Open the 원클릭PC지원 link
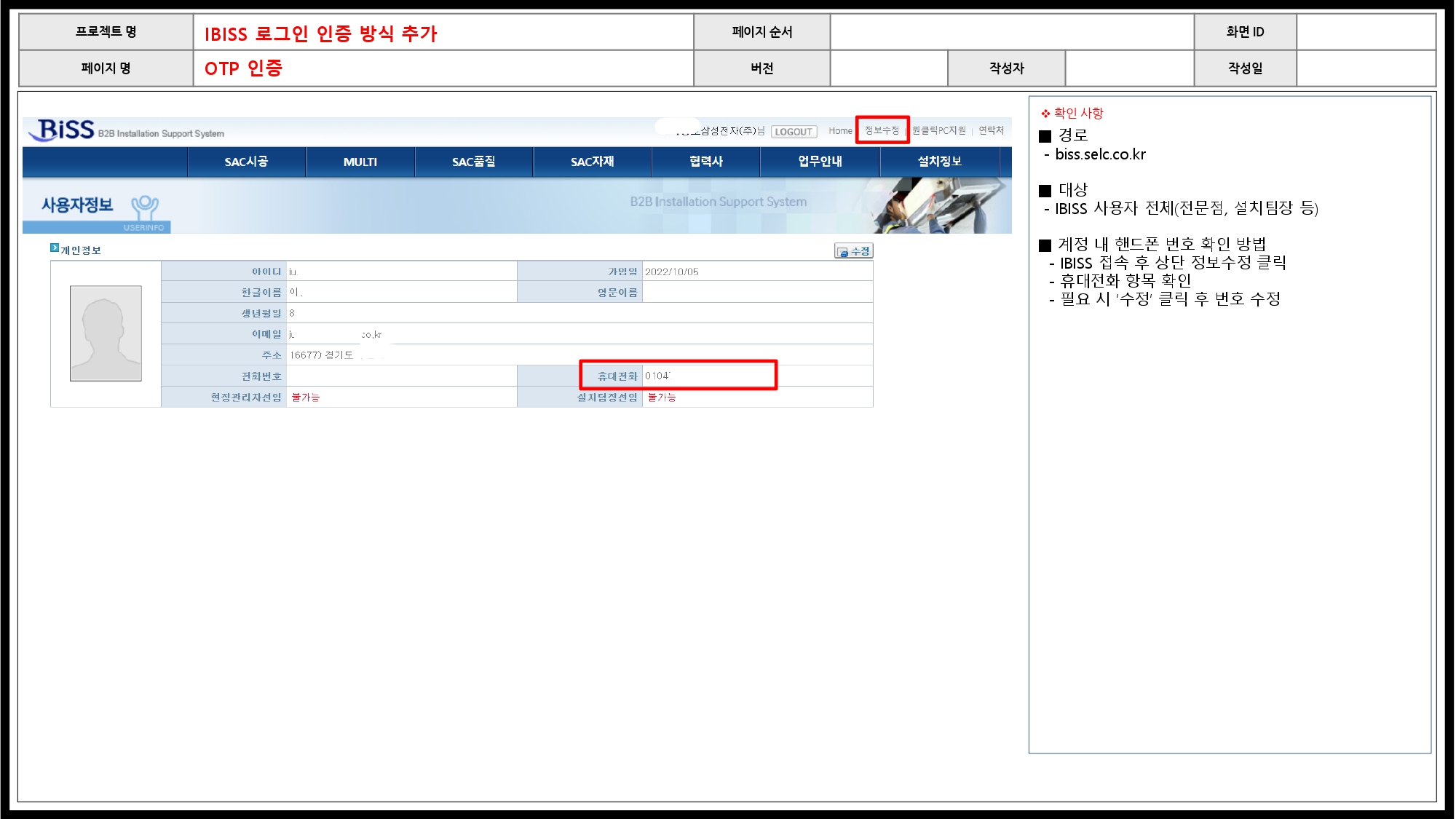The image size is (1456, 819). pyautogui.click(x=938, y=130)
